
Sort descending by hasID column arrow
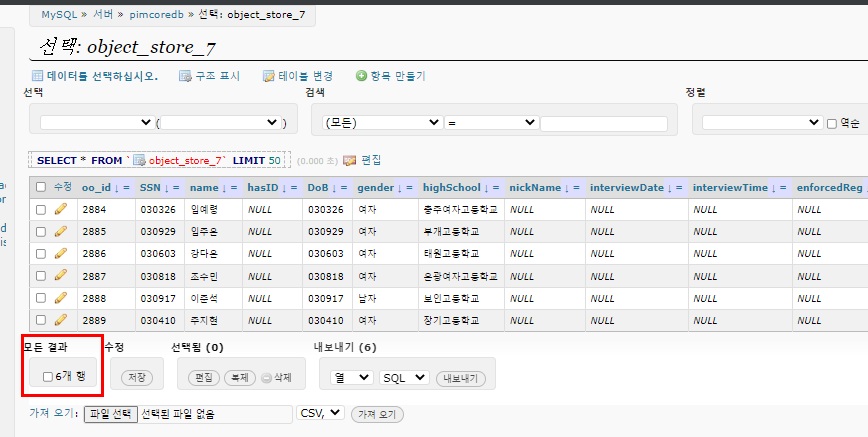point(285,188)
